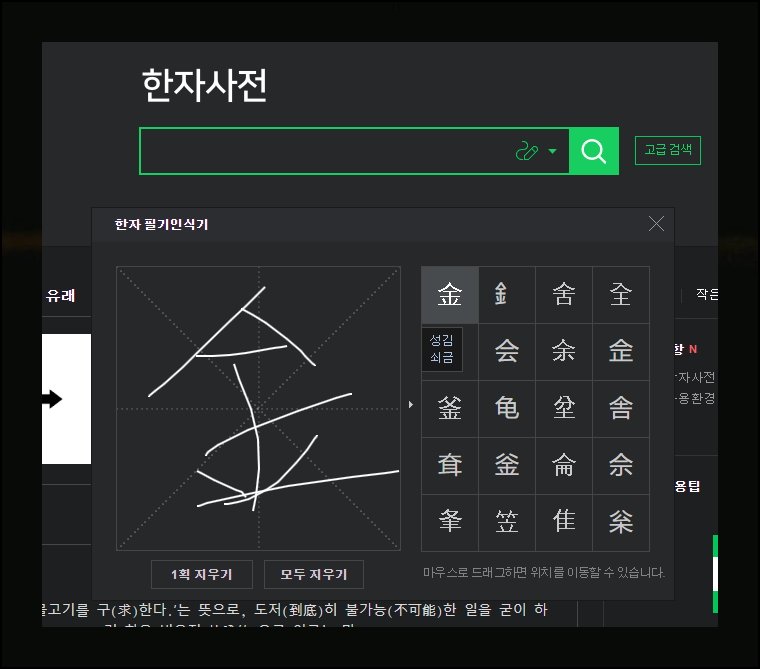
Task: Click the 한자사전 title logo
Action: pyautogui.click(x=204, y=85)
